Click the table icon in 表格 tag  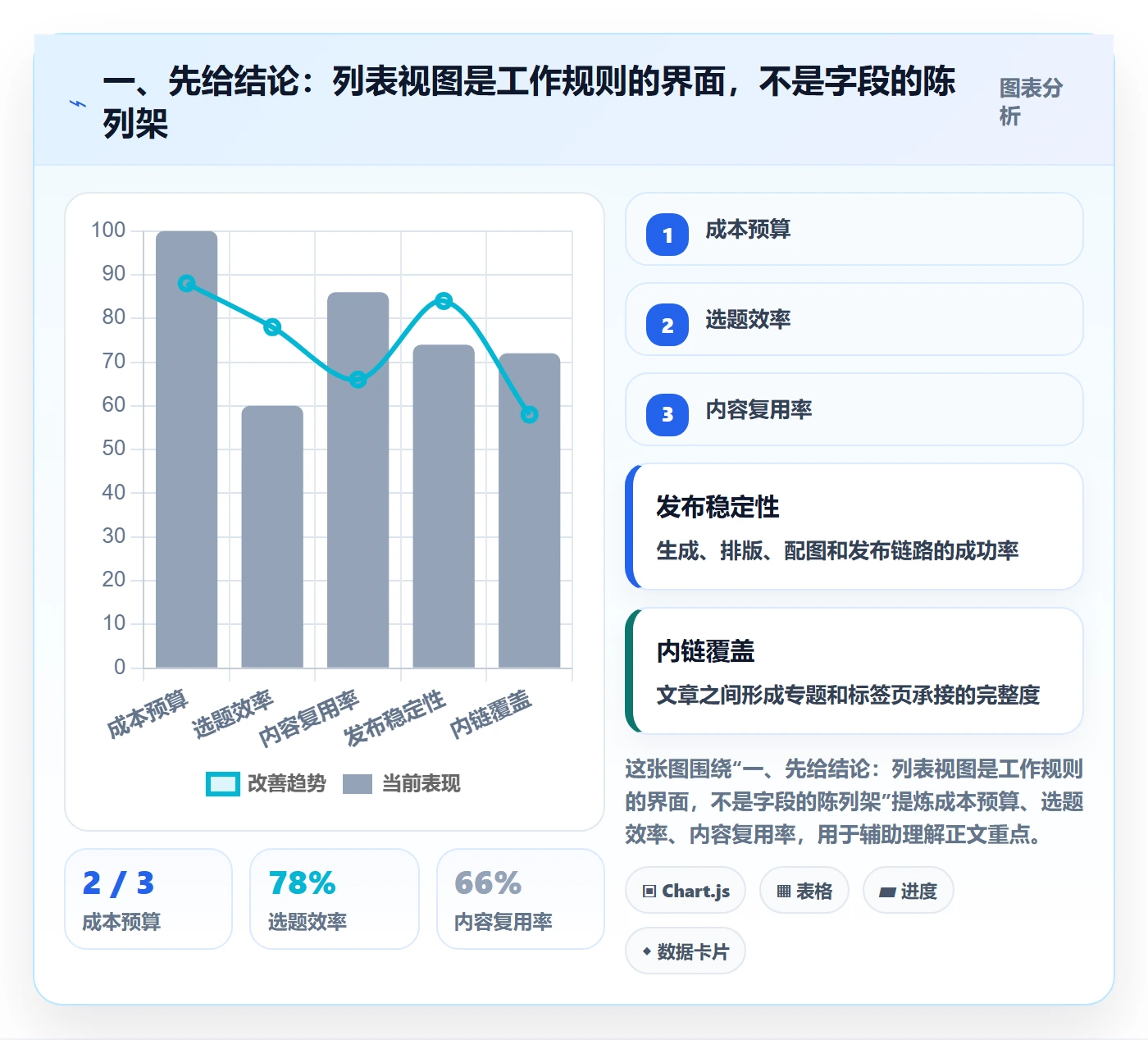click(x=784, y=891)
